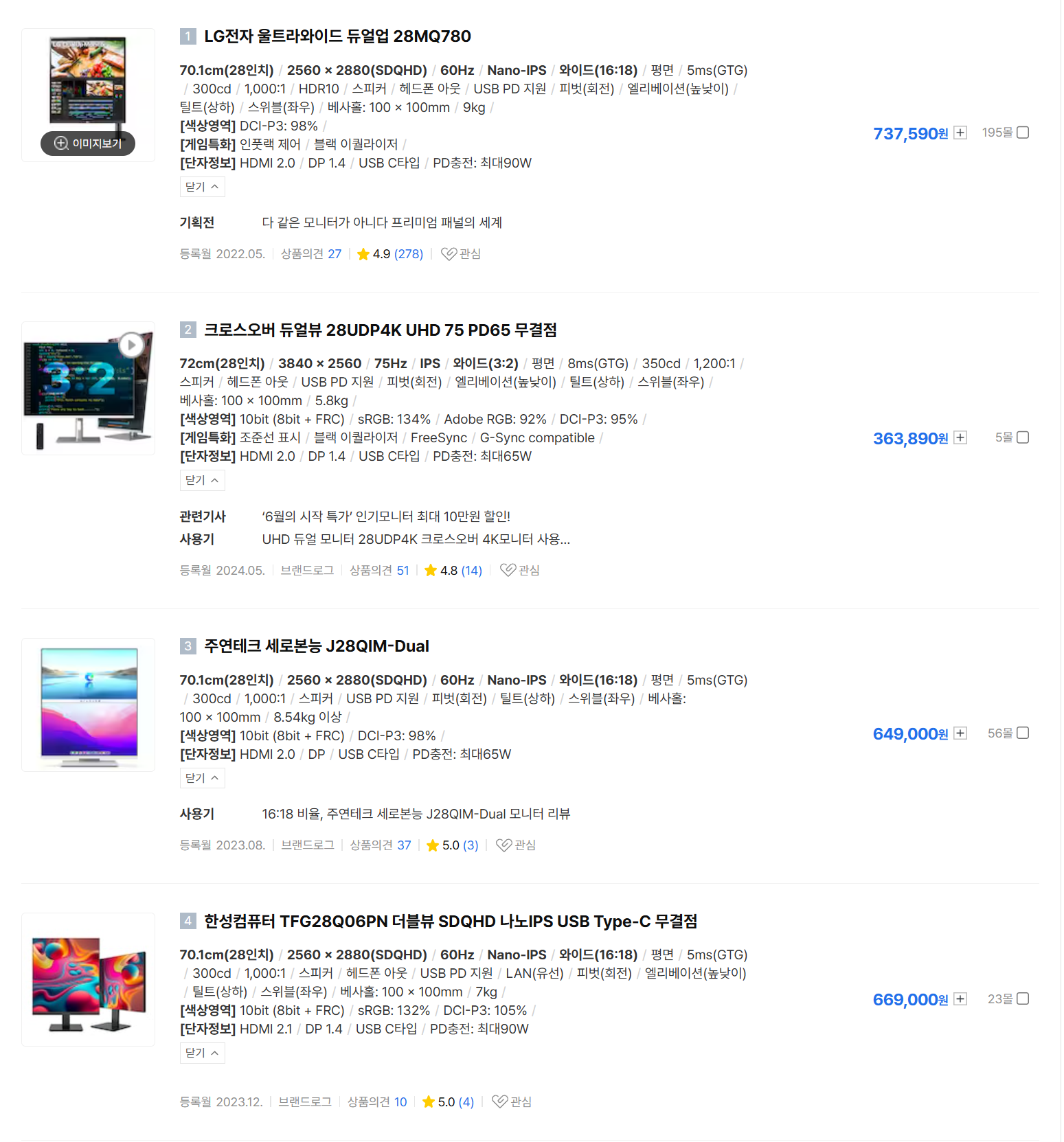Check compare box beside 56몰
1064x1142 pixels.
point(1023,733)
